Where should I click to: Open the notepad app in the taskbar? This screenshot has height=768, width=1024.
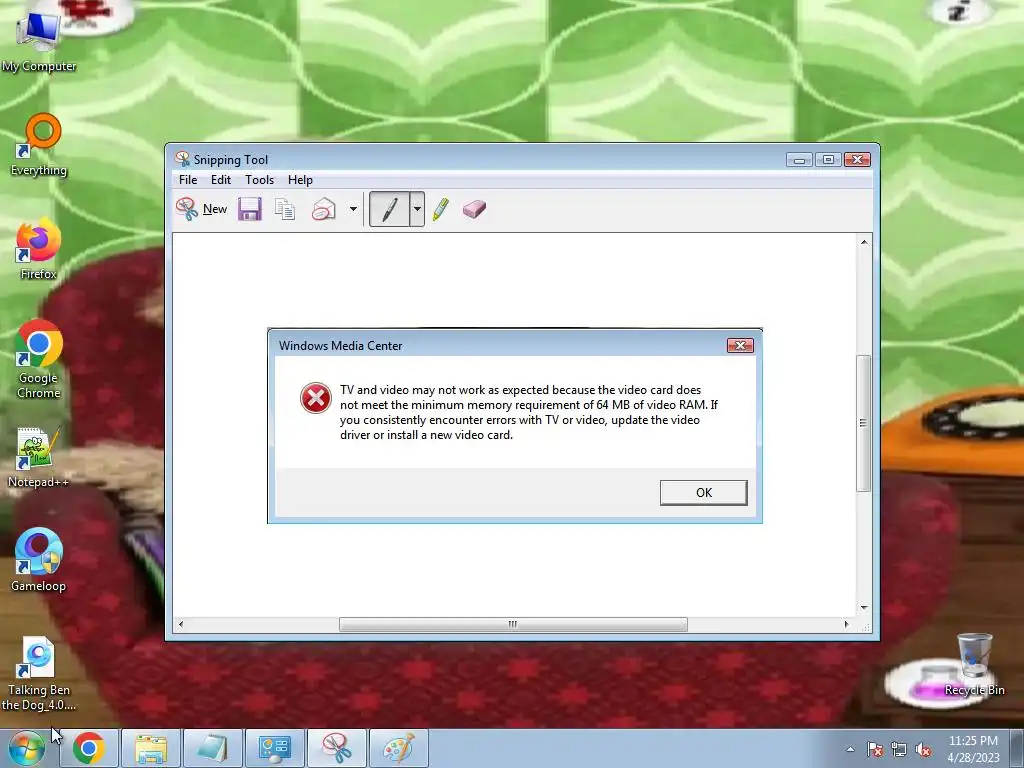point(213,748)
